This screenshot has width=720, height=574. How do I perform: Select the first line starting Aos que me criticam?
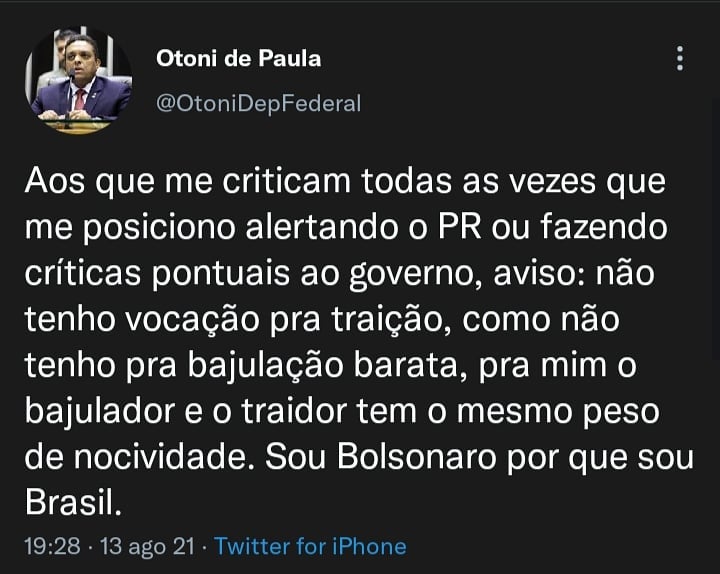(x=345, y=182)
